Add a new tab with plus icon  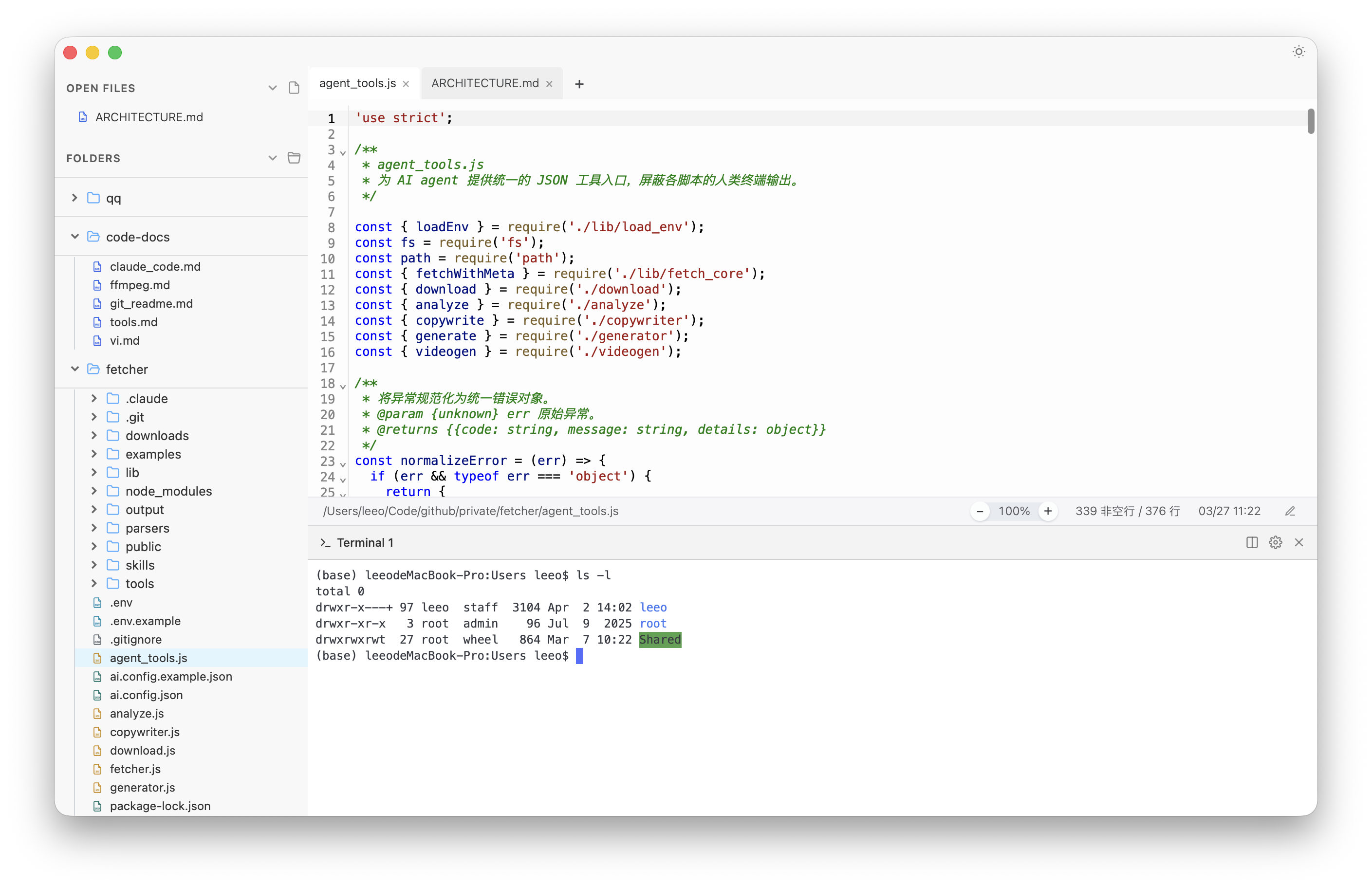tap(579, 84)
